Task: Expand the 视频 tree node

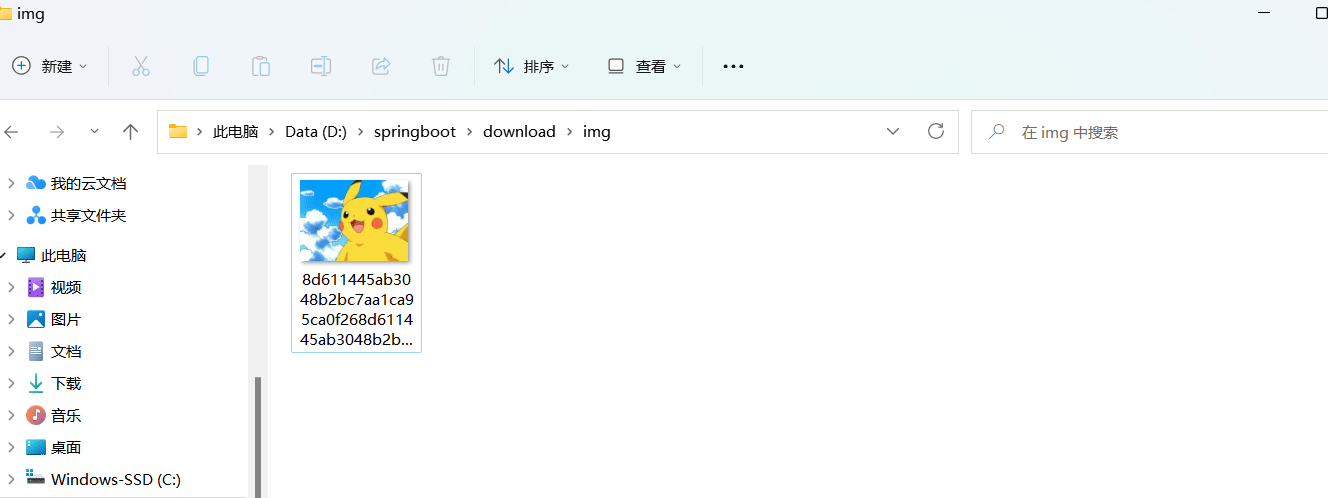Action: click(x=11, y=287)
